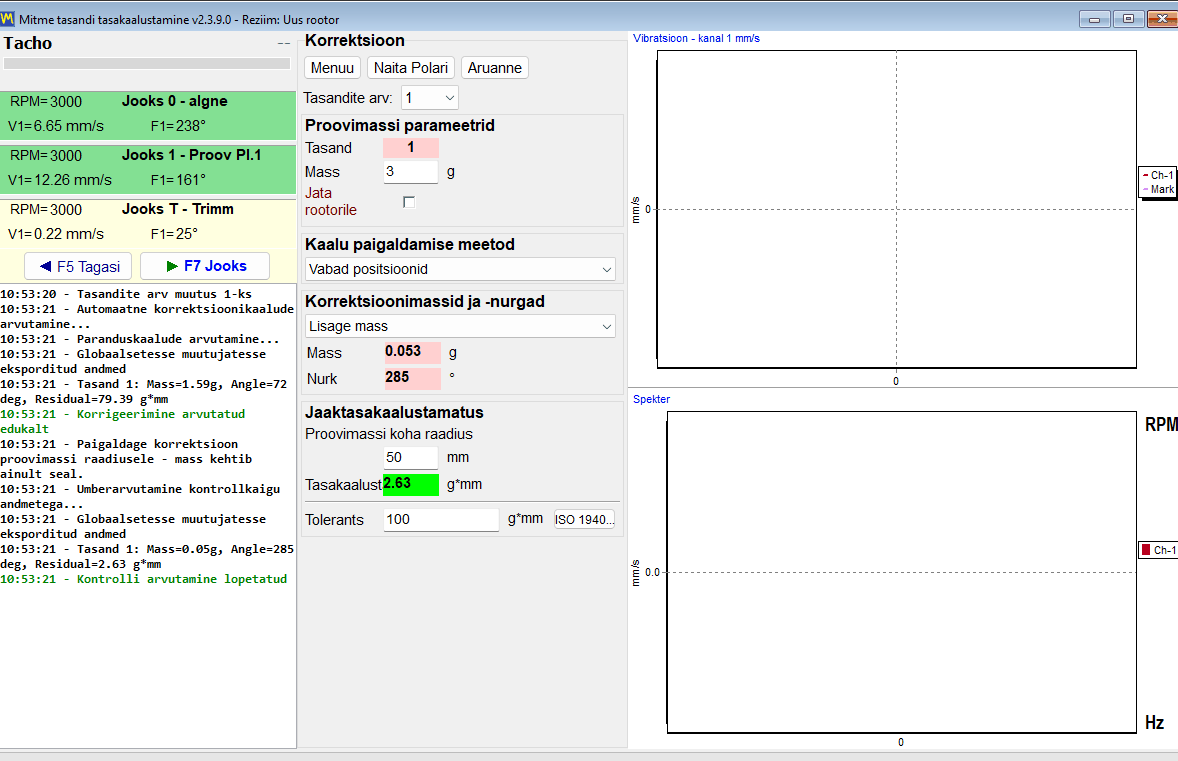The height and width of the screenshot is (761, 1178).
Task: Click the Hz axis label in spectrum
Action: (x=1155, y=723)
